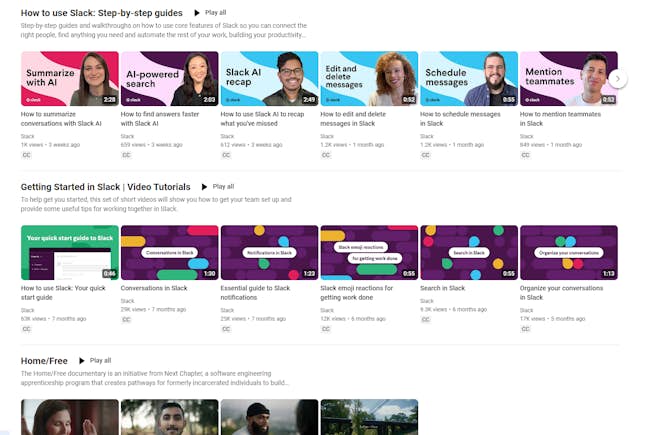Open the AI-powered search video thumbnail
The height and width of the screenshot is (435, 652).
coord(169,78)
